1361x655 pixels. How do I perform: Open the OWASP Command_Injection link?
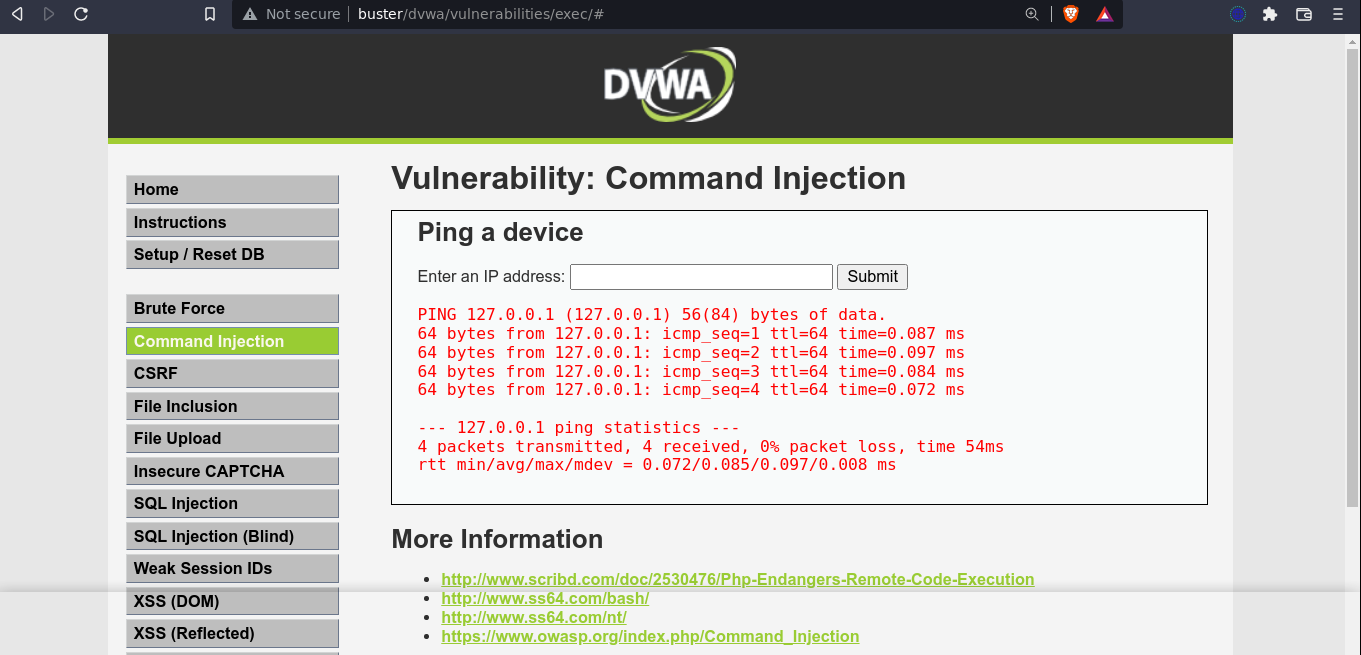coord(650,636)
